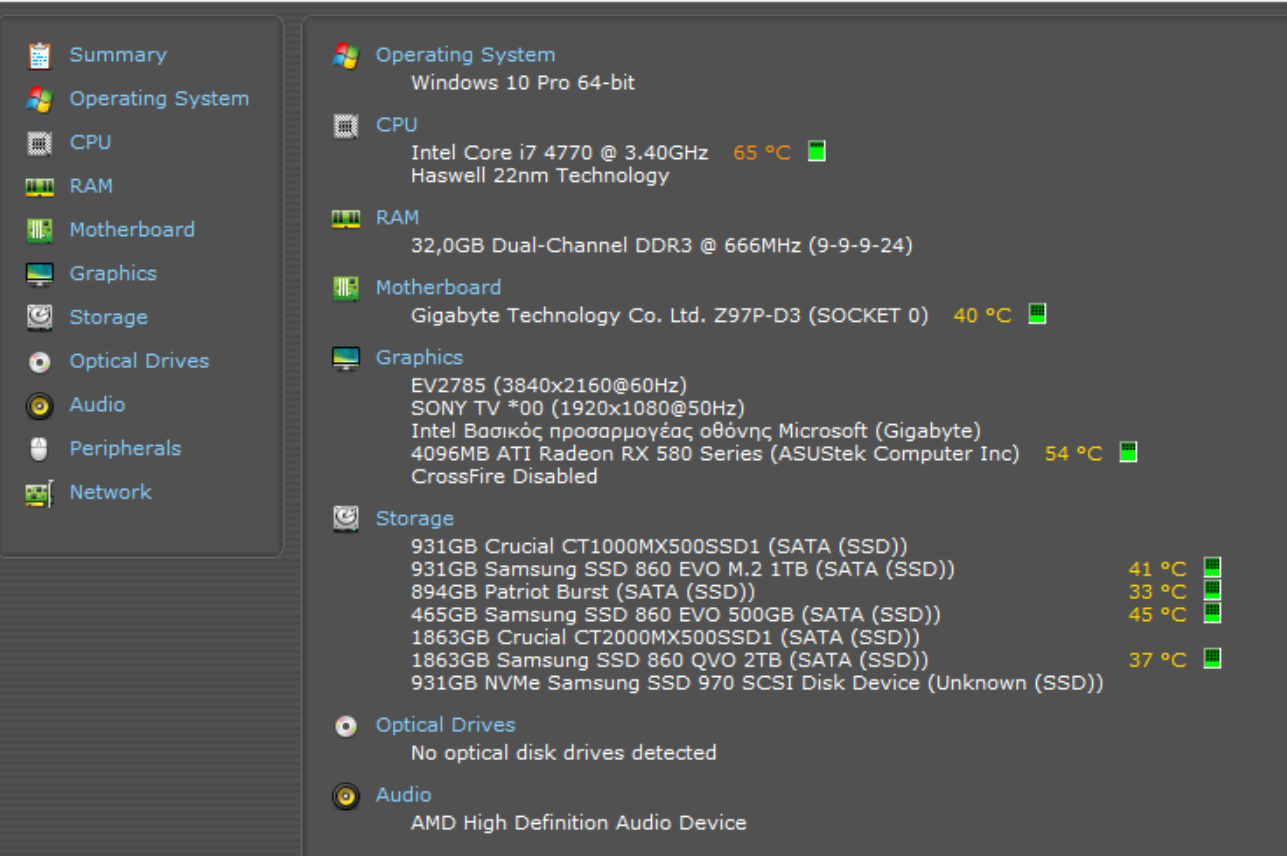The height and width of the screenshot is (856, 1287).
Task: Click the 931GB Crucial CT1000MX500SSD1 line
Action: tap(659, 547)
